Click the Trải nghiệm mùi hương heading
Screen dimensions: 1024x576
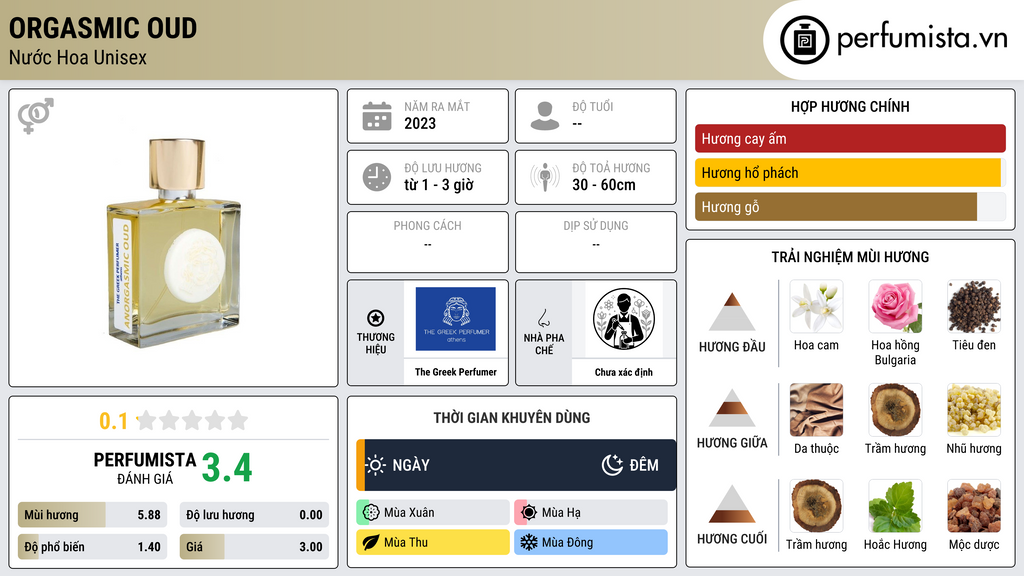pyautogui.click(x=850, y=257)
